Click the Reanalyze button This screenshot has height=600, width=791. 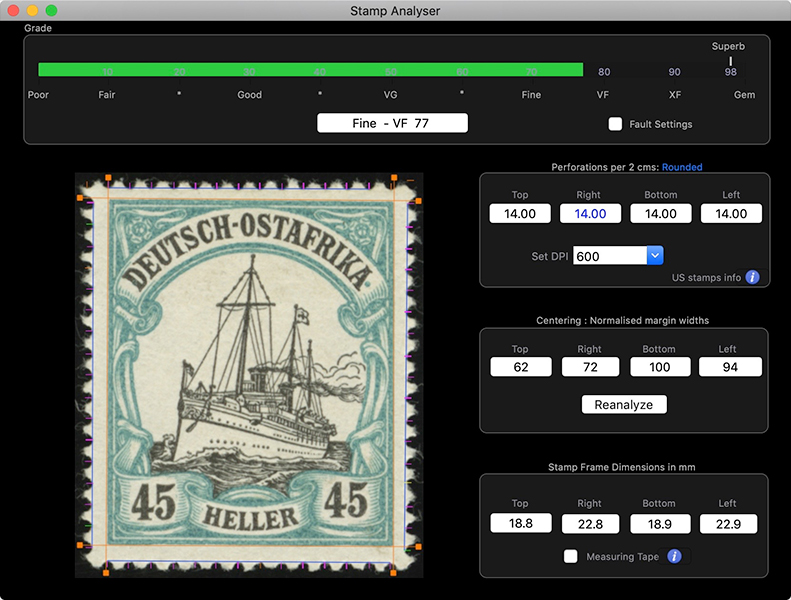point(624,404)
